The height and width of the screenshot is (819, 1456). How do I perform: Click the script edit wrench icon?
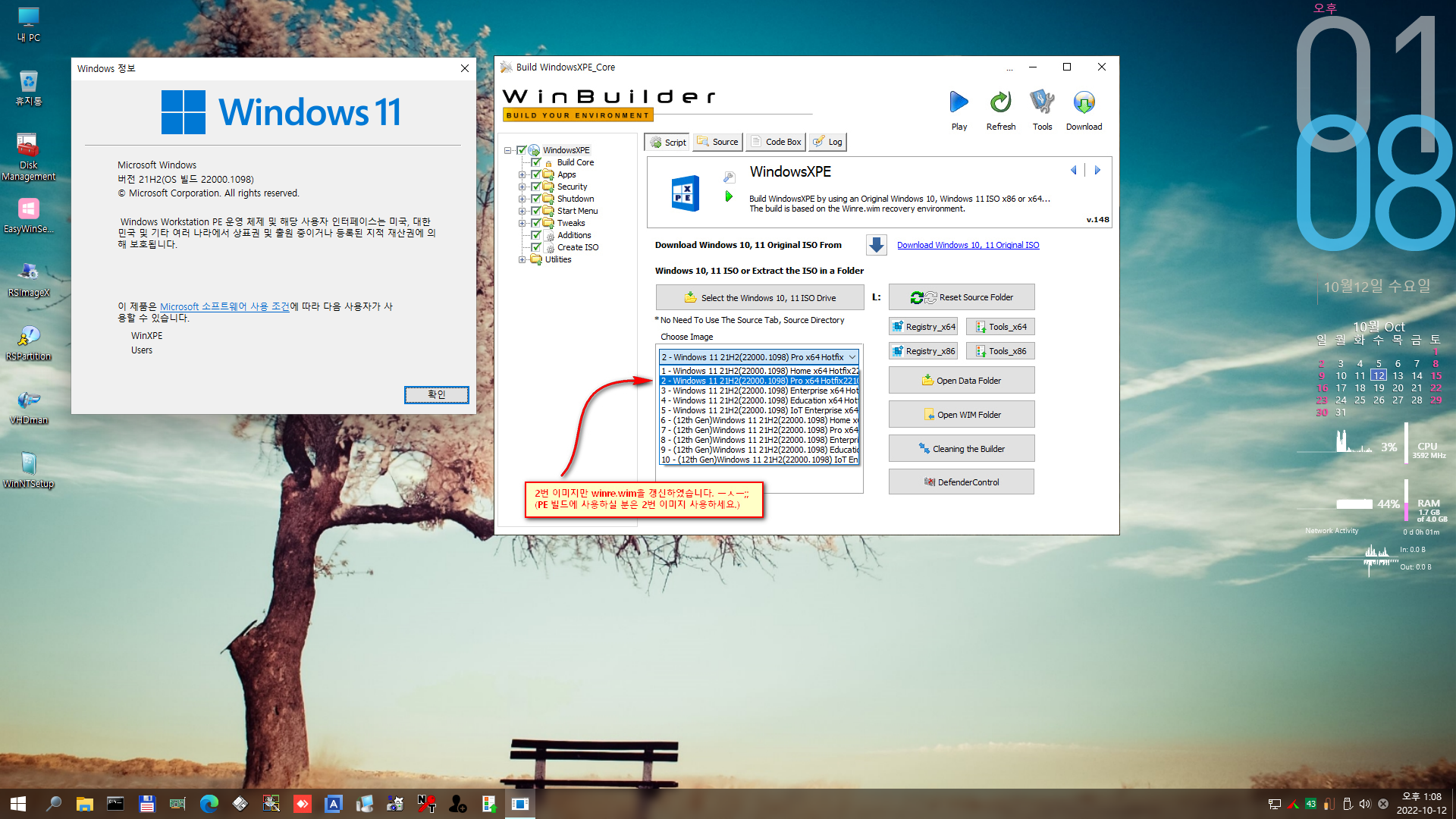(x=729, y=177)
